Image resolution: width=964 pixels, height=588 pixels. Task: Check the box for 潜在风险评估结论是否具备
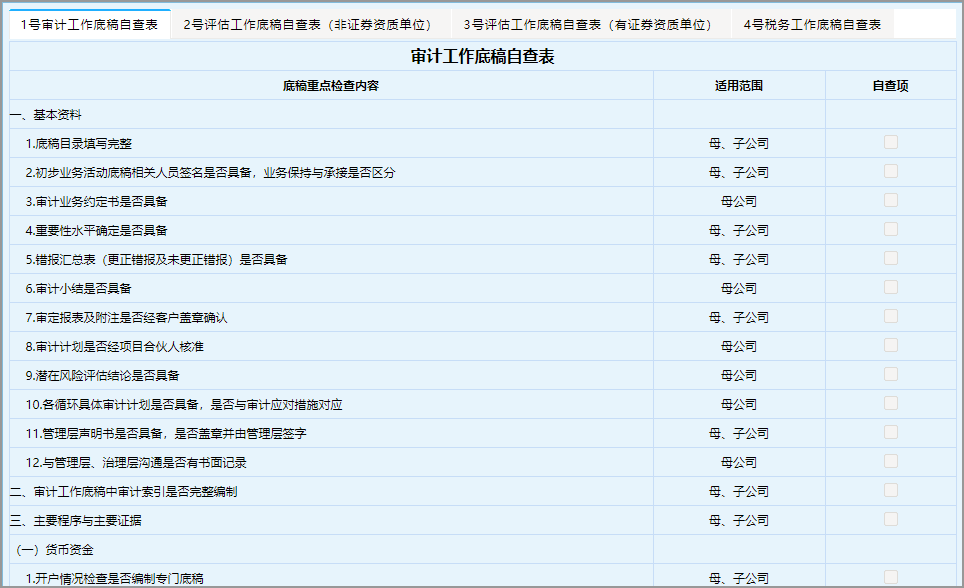tap(890, 375)
